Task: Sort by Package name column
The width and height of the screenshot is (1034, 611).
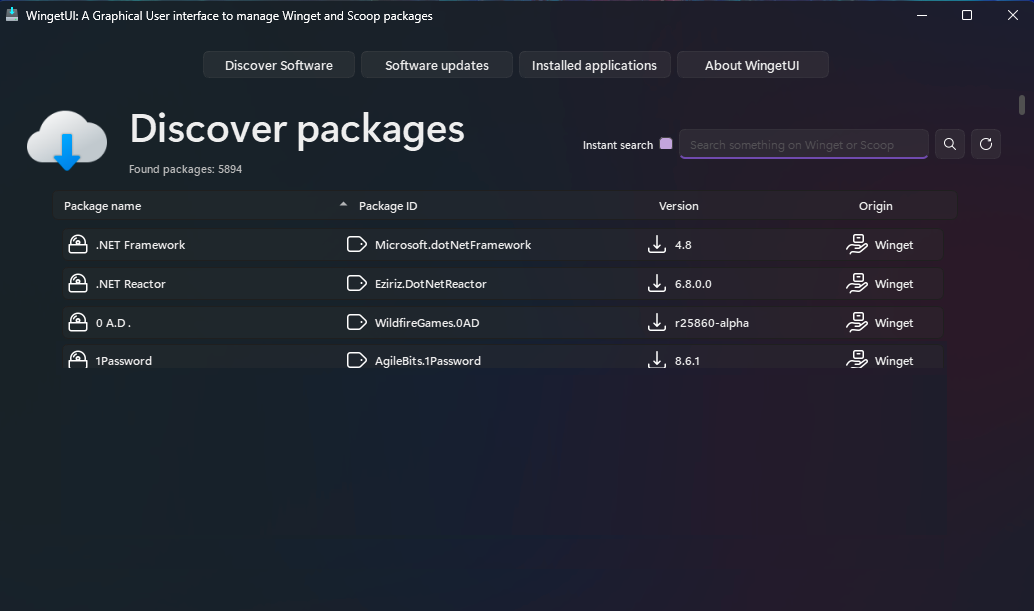Action: pos(102,206)
